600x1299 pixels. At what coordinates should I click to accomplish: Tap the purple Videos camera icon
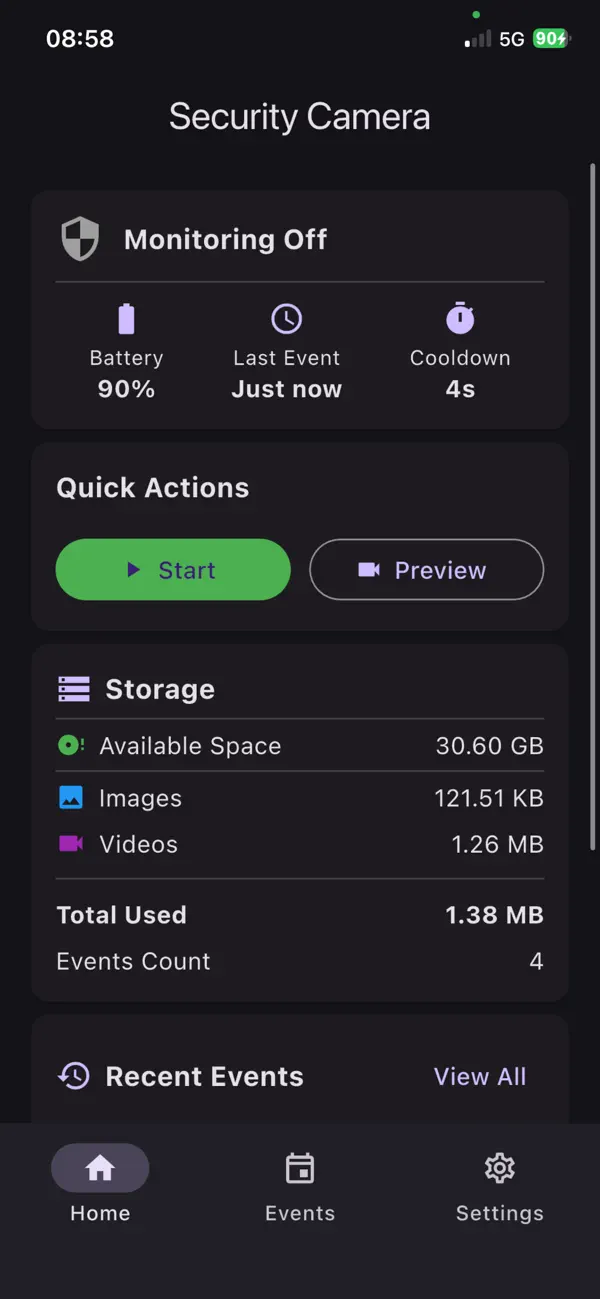(70, 844)
